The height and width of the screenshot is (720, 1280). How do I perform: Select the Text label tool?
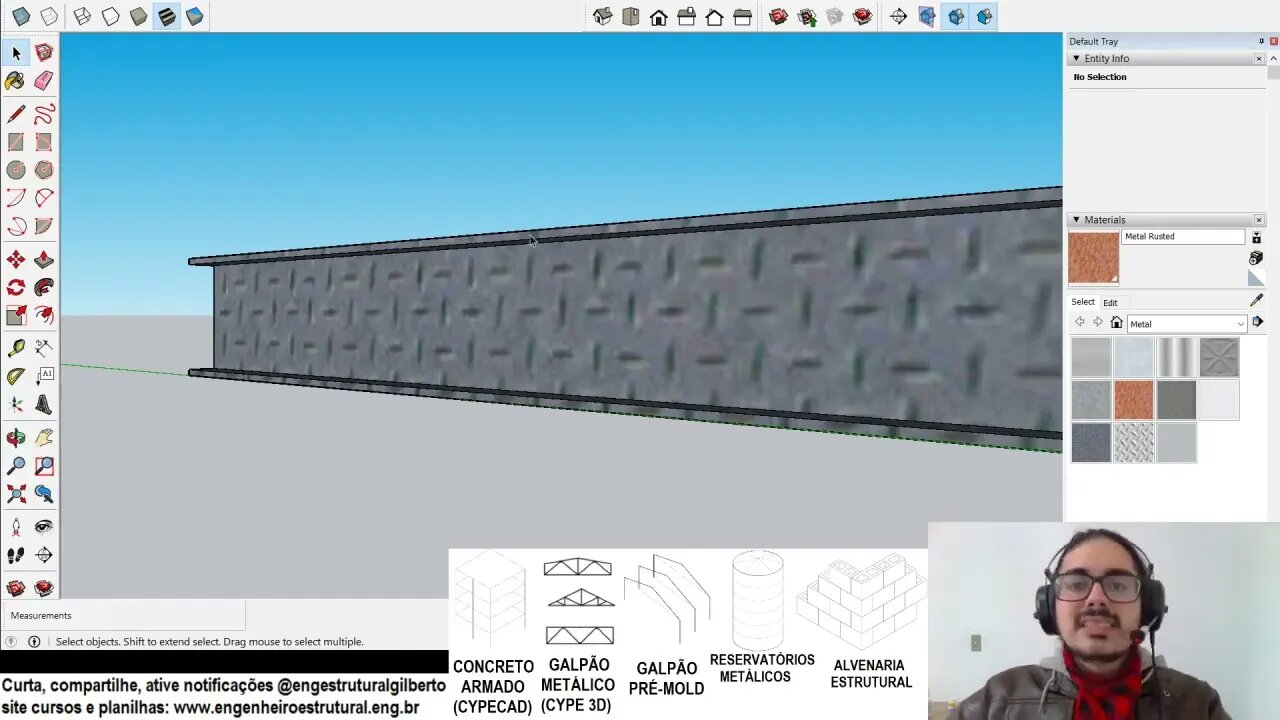(44, 377)
